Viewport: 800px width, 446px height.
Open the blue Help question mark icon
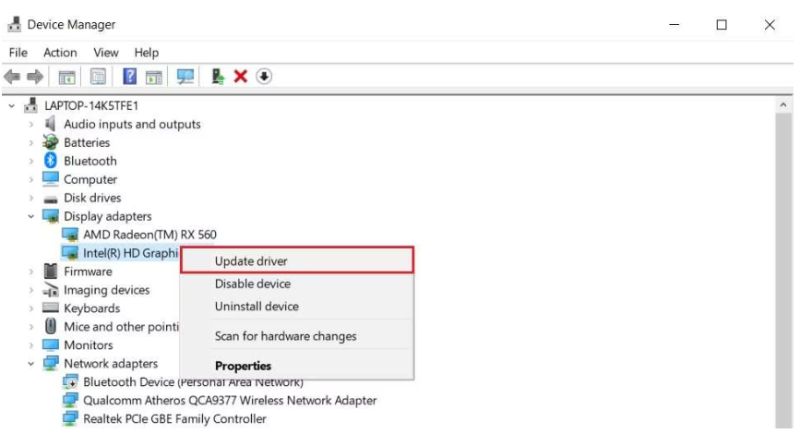tap(130, 77)
